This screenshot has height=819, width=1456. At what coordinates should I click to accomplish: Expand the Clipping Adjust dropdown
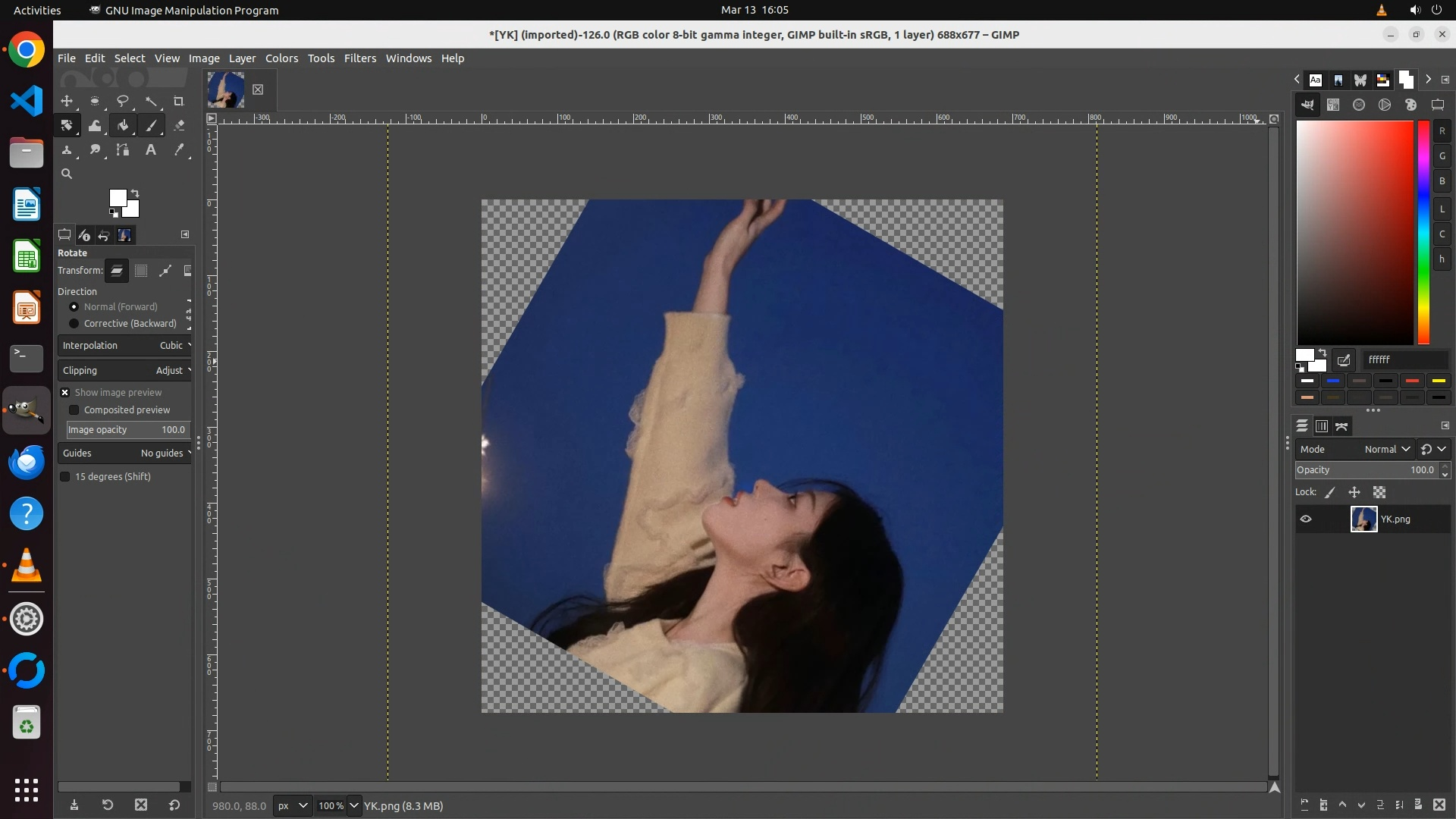pyautogui.click(x=125, y=370)
